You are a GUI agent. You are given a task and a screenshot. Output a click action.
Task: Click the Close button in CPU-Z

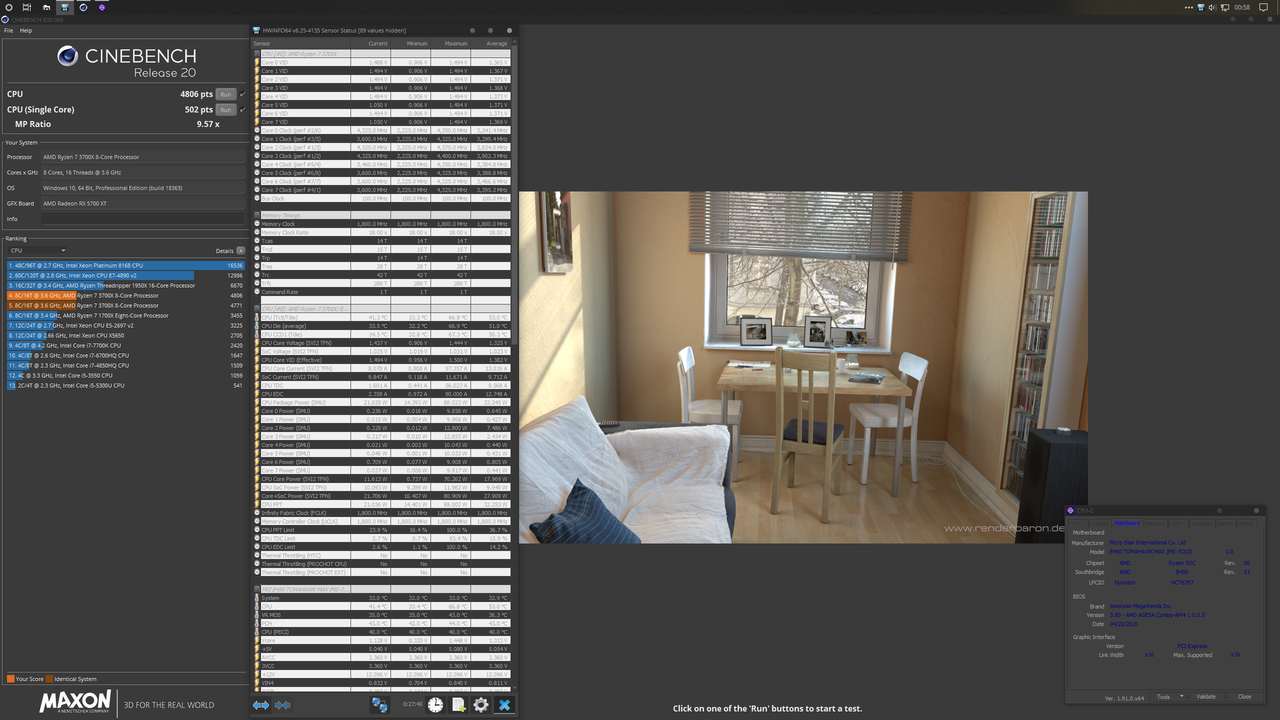[x=1244, y=697]
